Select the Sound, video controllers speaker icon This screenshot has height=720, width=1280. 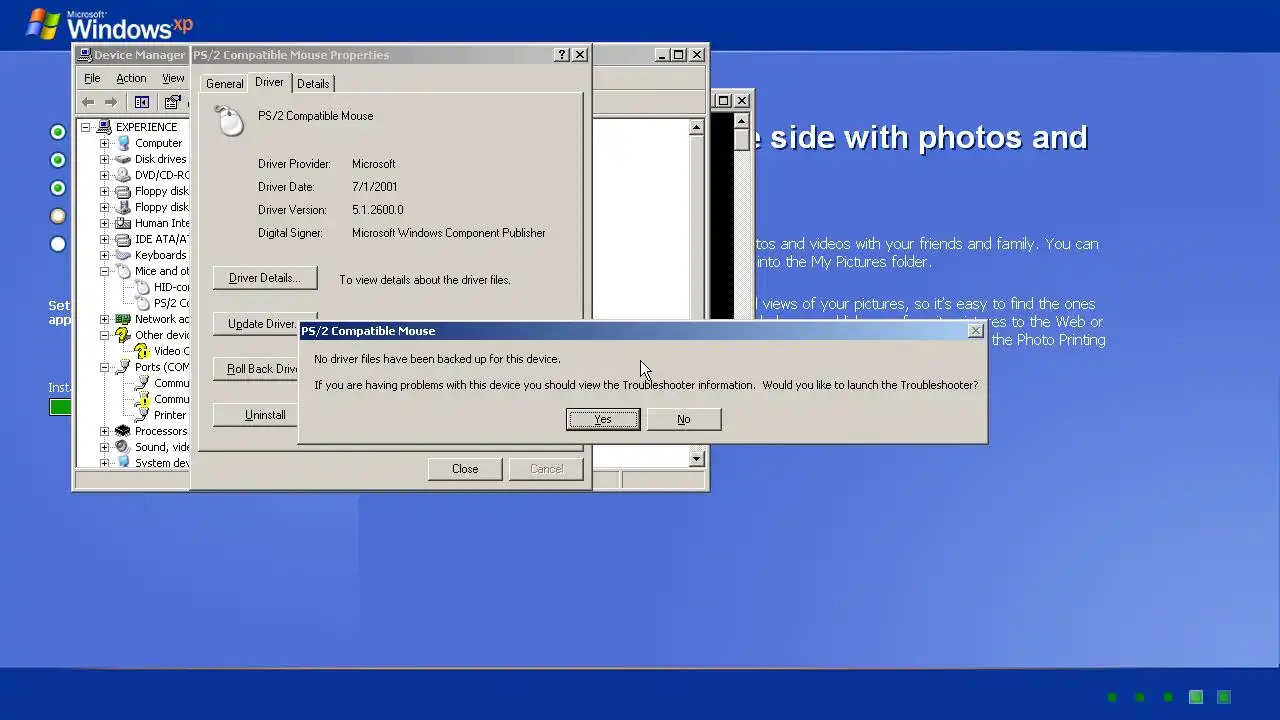pos(123,447)
